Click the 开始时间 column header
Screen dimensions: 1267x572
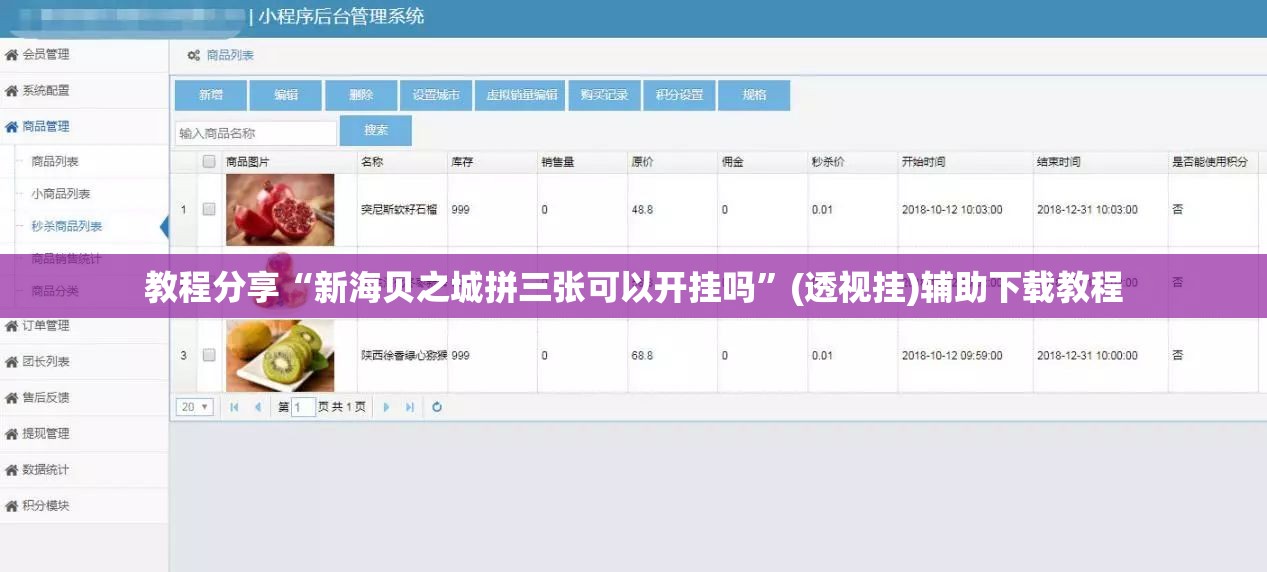(x=923, y=161)
